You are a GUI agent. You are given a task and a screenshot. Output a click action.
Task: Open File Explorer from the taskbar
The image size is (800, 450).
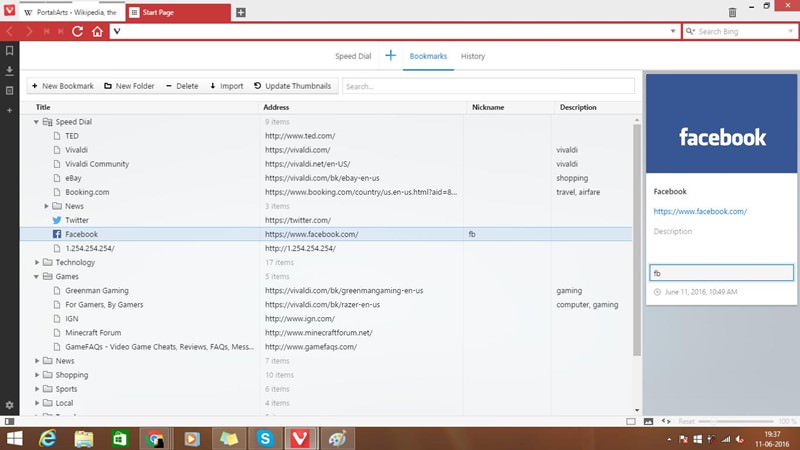pyautogui.click(x=84, y=439)
